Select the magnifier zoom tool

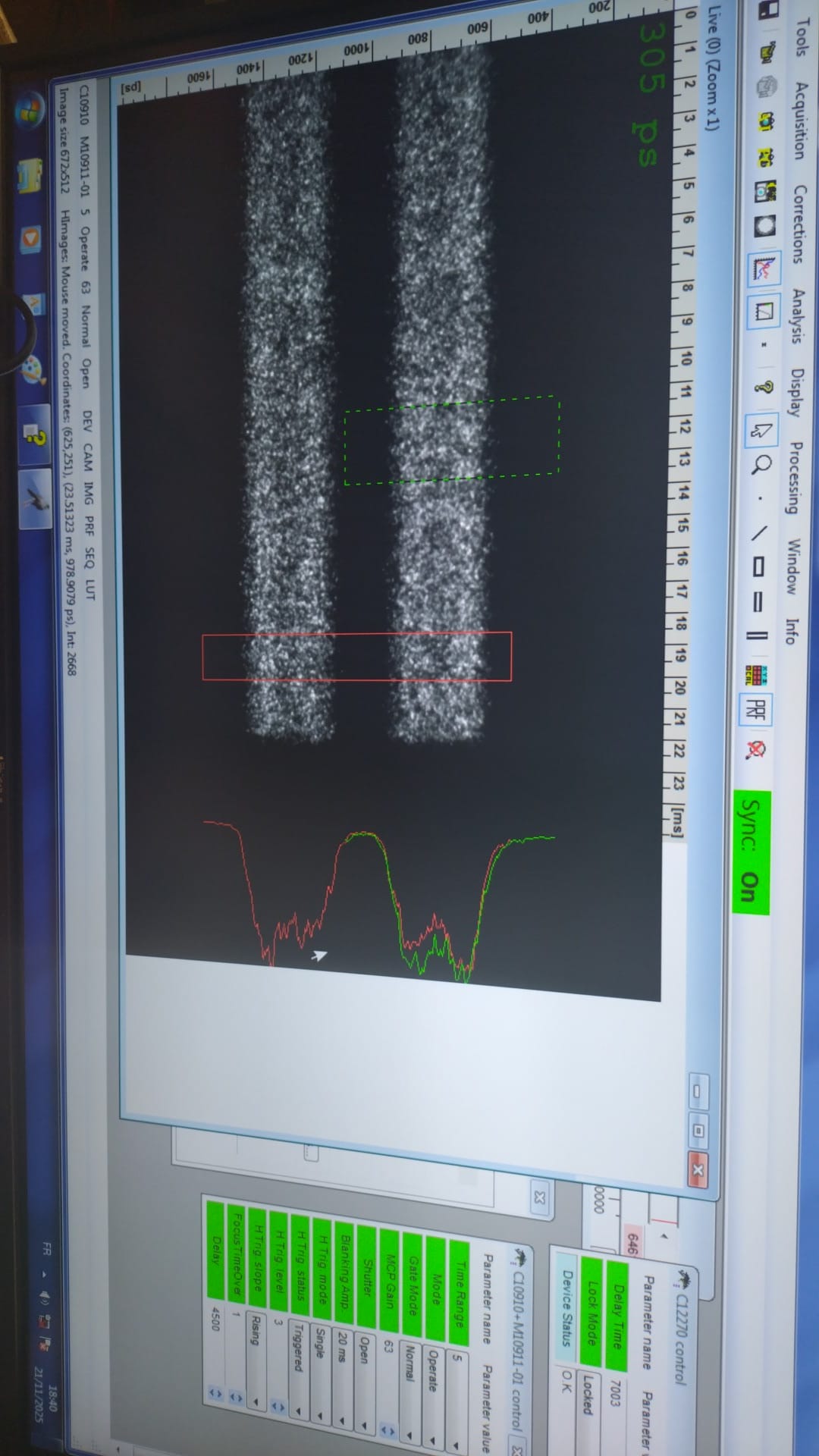759,464
